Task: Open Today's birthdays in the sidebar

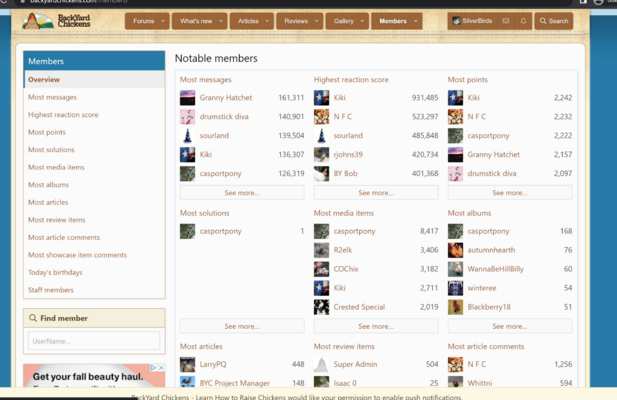Action: click(55, 272)
